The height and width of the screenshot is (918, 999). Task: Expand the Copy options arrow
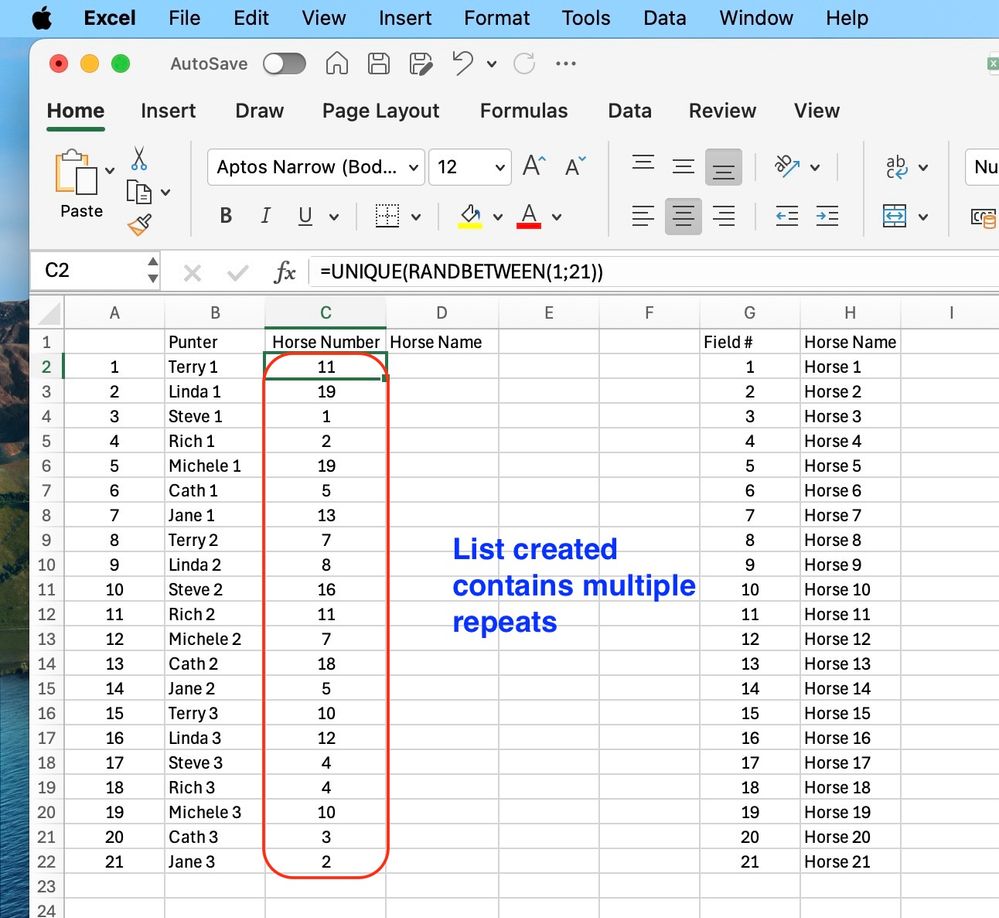pos(166,192)
